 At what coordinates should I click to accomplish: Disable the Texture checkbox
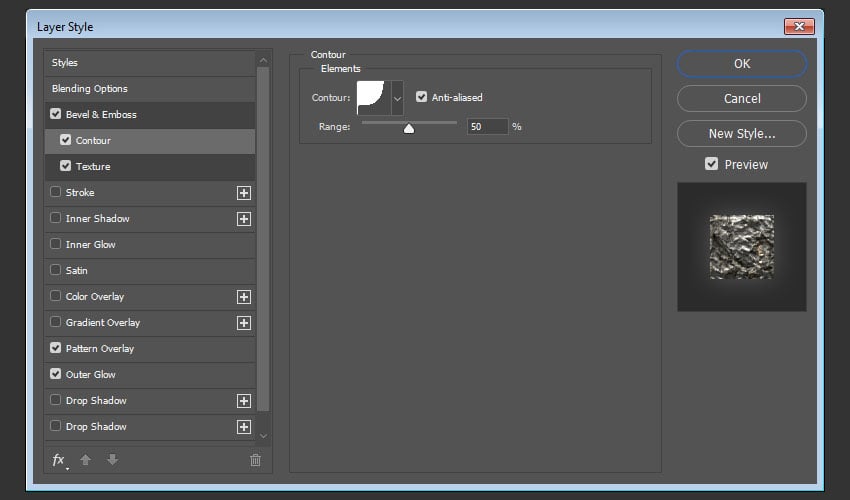tap(66, 166)
